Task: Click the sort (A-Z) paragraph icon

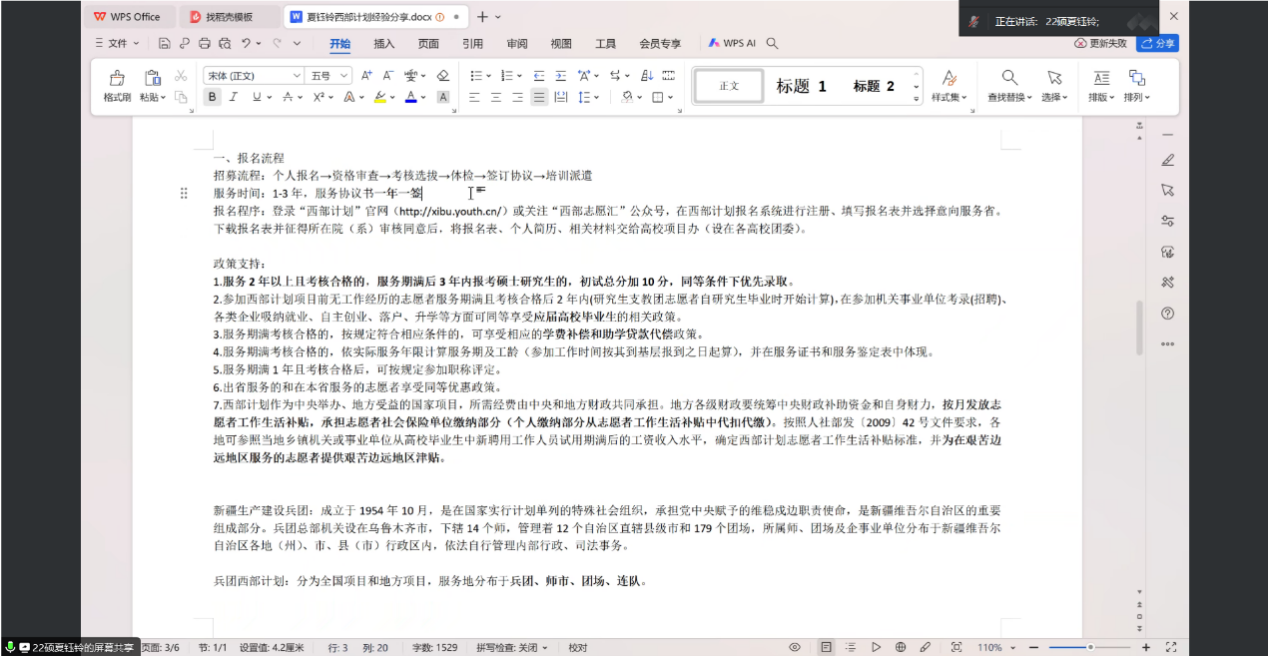Action: 647,76
